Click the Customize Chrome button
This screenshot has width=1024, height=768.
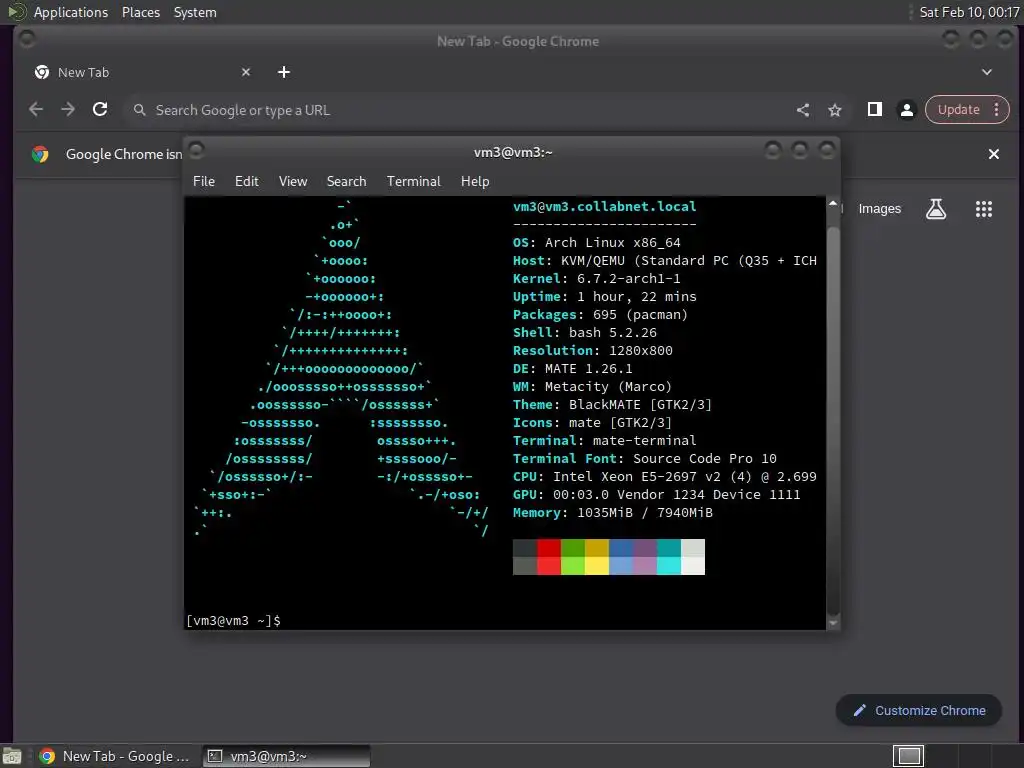918,711
